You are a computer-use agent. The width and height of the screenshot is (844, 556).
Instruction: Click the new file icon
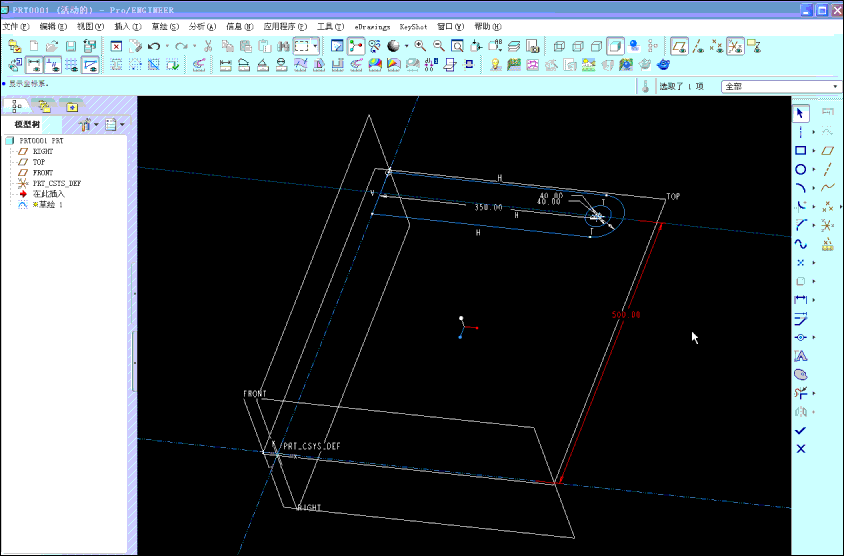pyautogui.click(x=33, y=46)
